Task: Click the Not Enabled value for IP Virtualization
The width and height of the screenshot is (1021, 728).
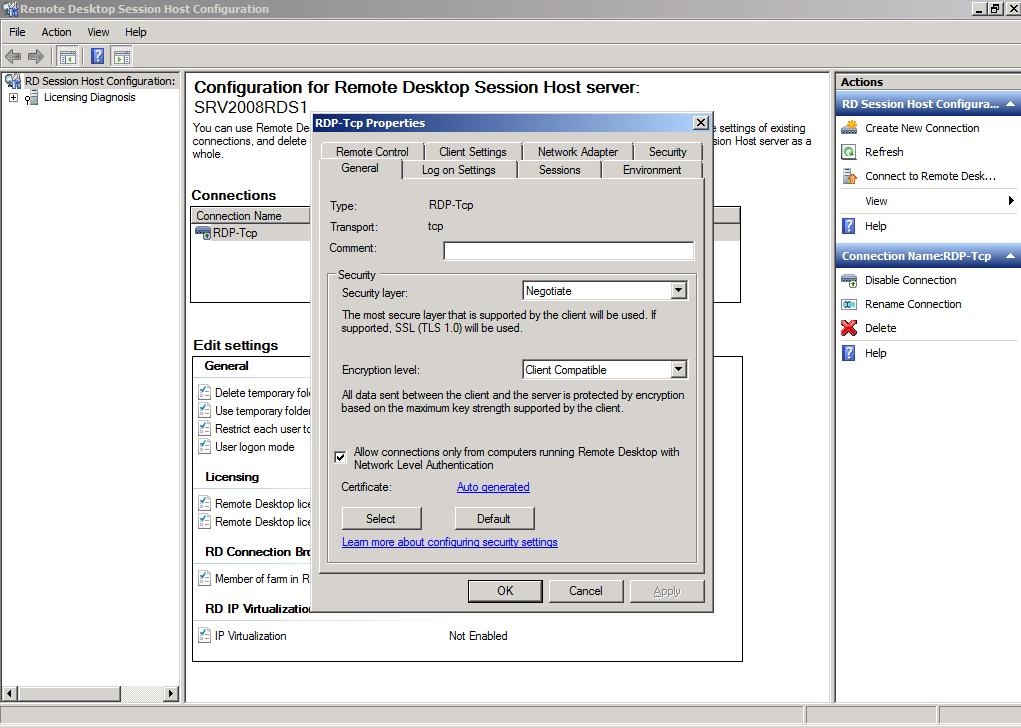Action: [x=478, y=636]
